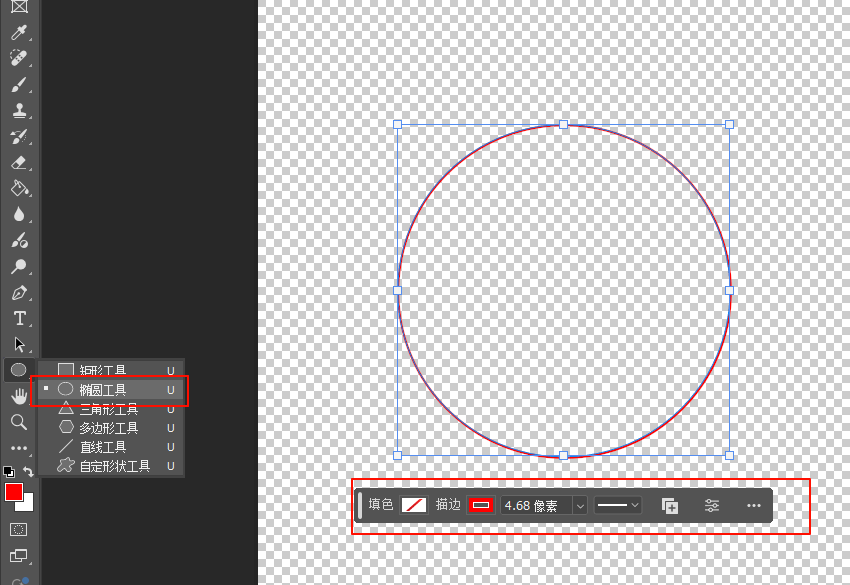Select the Type tool
Screen dimensions: 850x585
(x=19, y=319)
